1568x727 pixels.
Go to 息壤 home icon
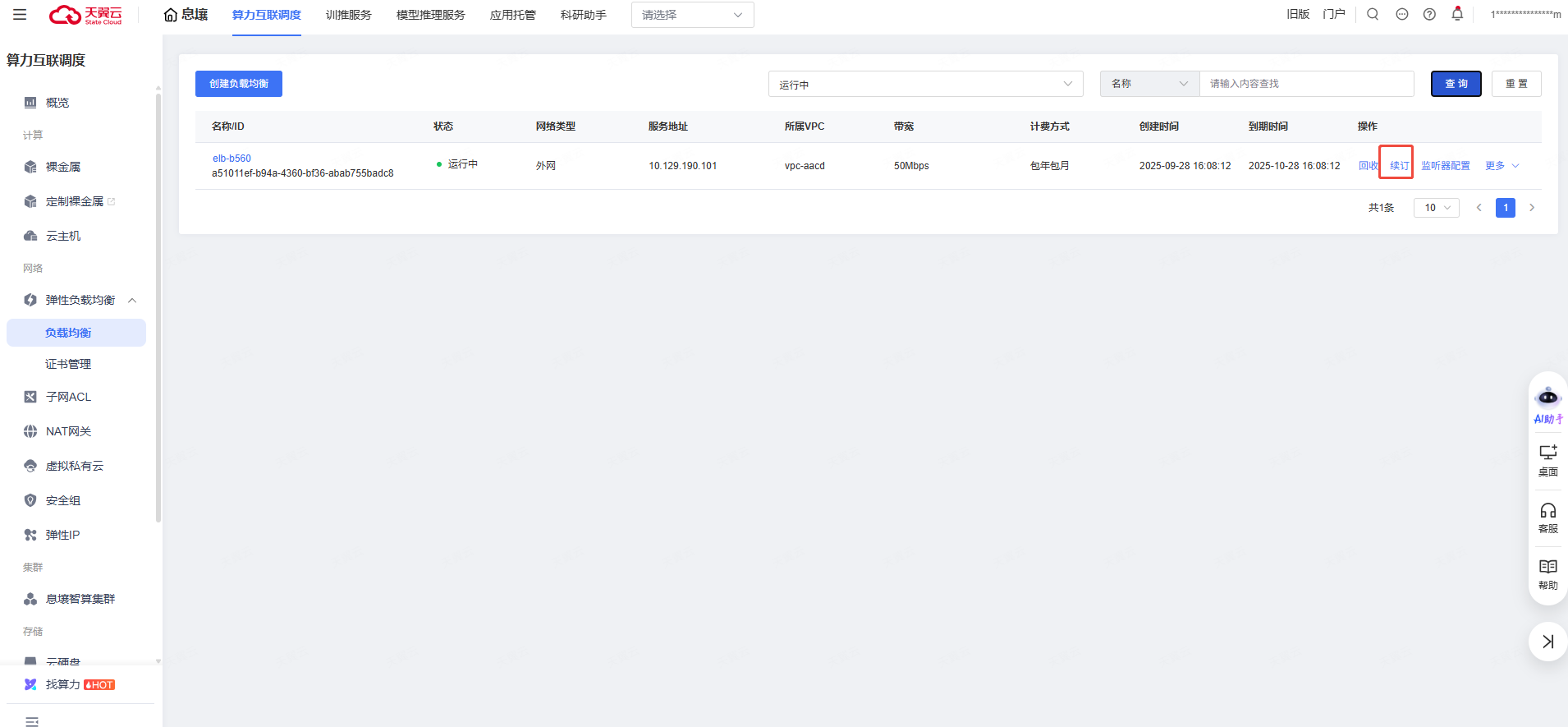(171, 15)
